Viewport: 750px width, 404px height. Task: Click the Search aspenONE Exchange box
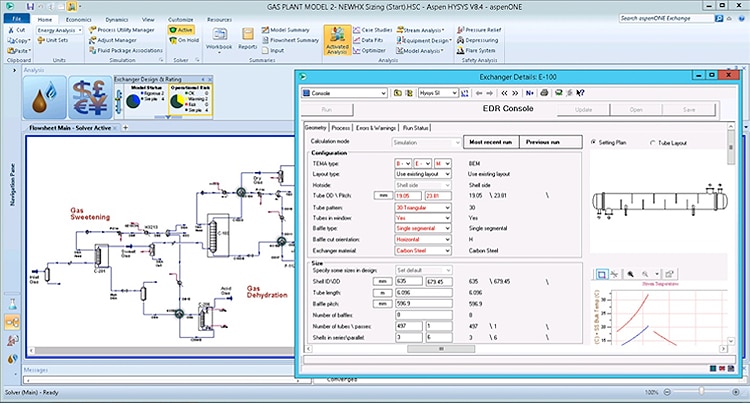(666, 18)
